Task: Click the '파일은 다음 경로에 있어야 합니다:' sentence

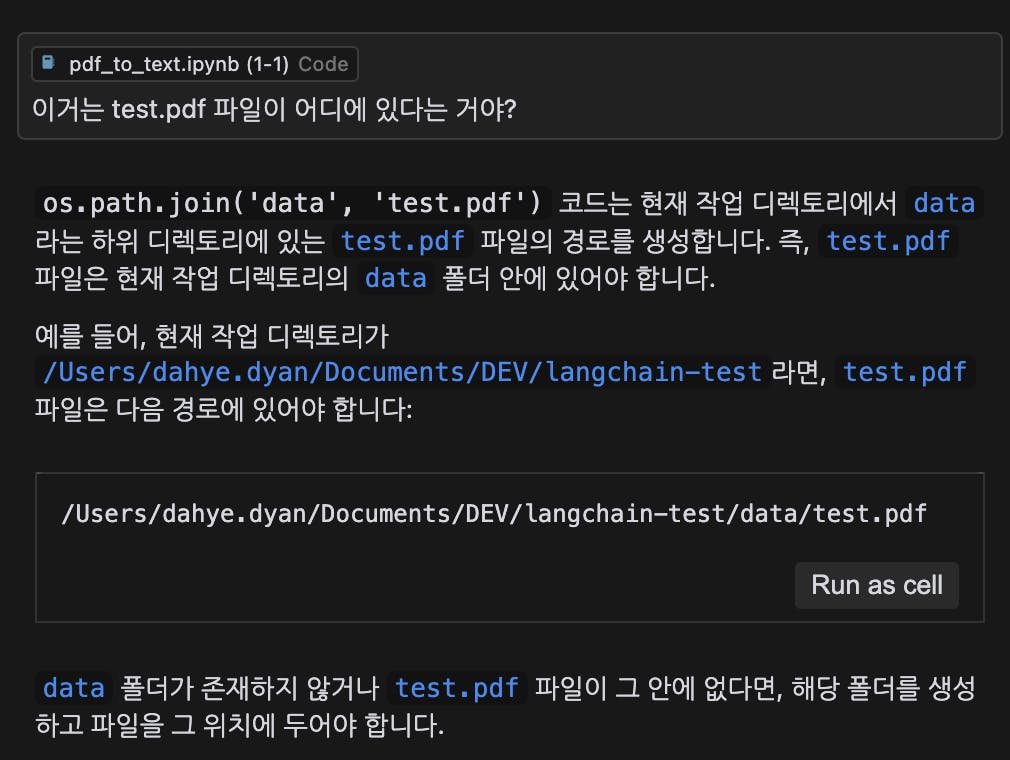Action: [222, 410]
